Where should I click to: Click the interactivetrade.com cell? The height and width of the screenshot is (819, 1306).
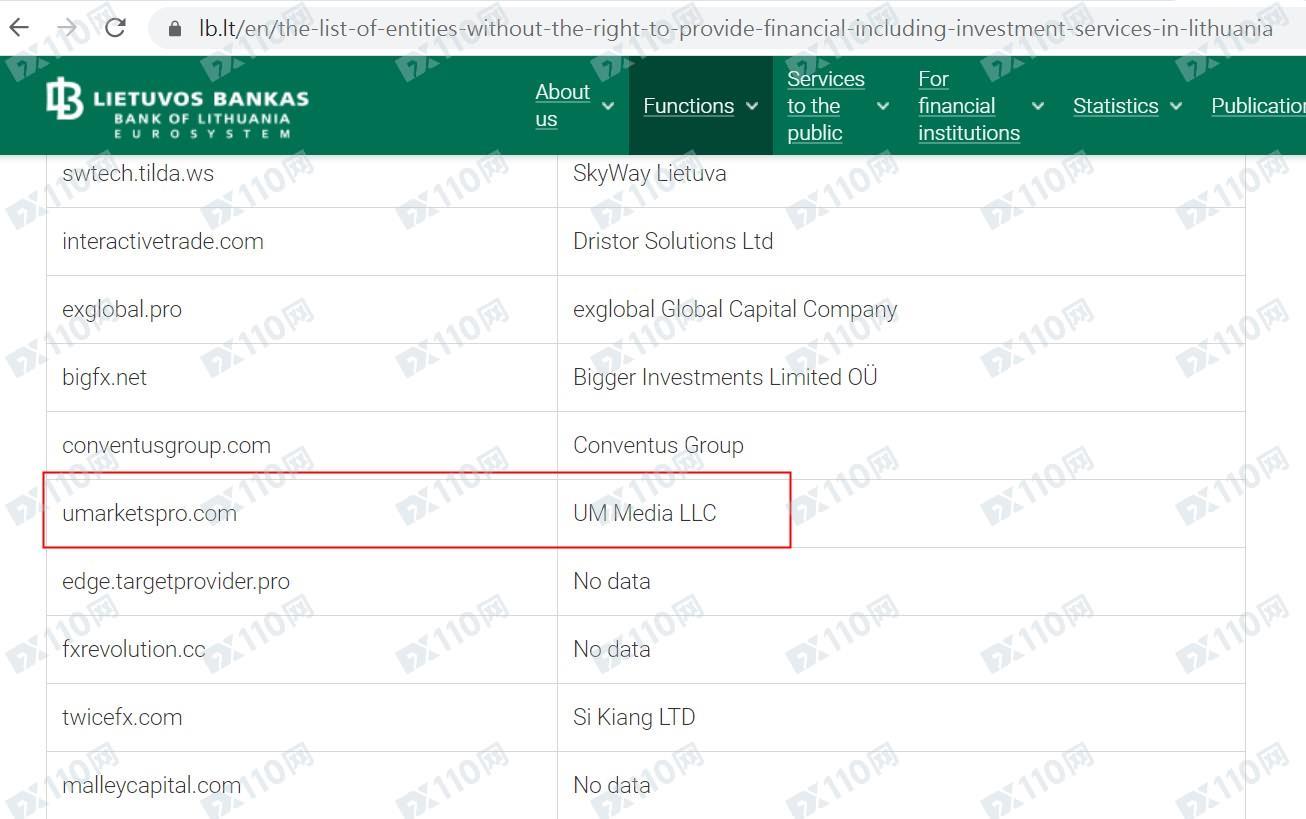(x=302, y=241)
